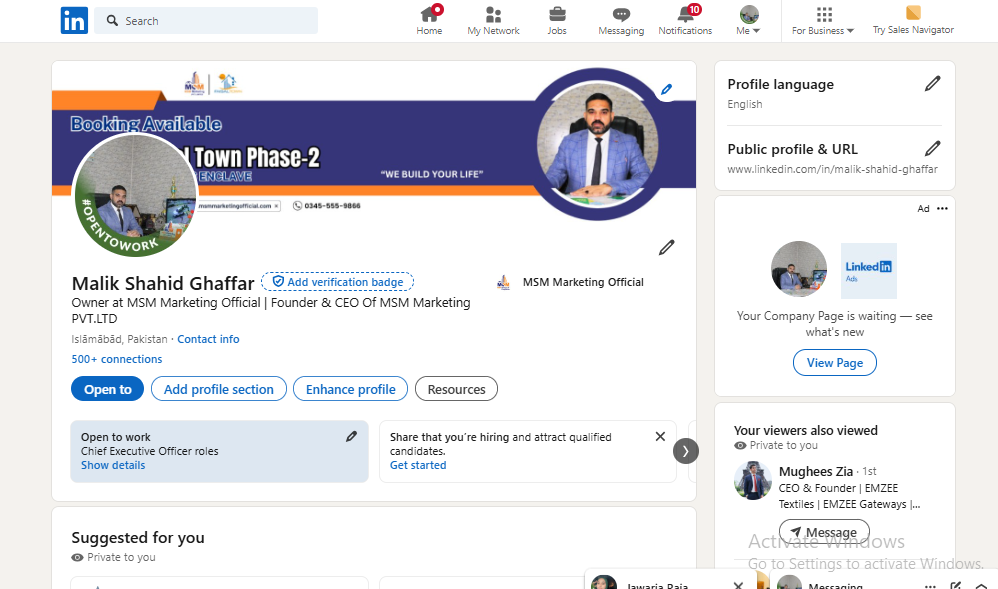Open the ad options ellipsis menu
Screen dimensions: 998x589
942,209
